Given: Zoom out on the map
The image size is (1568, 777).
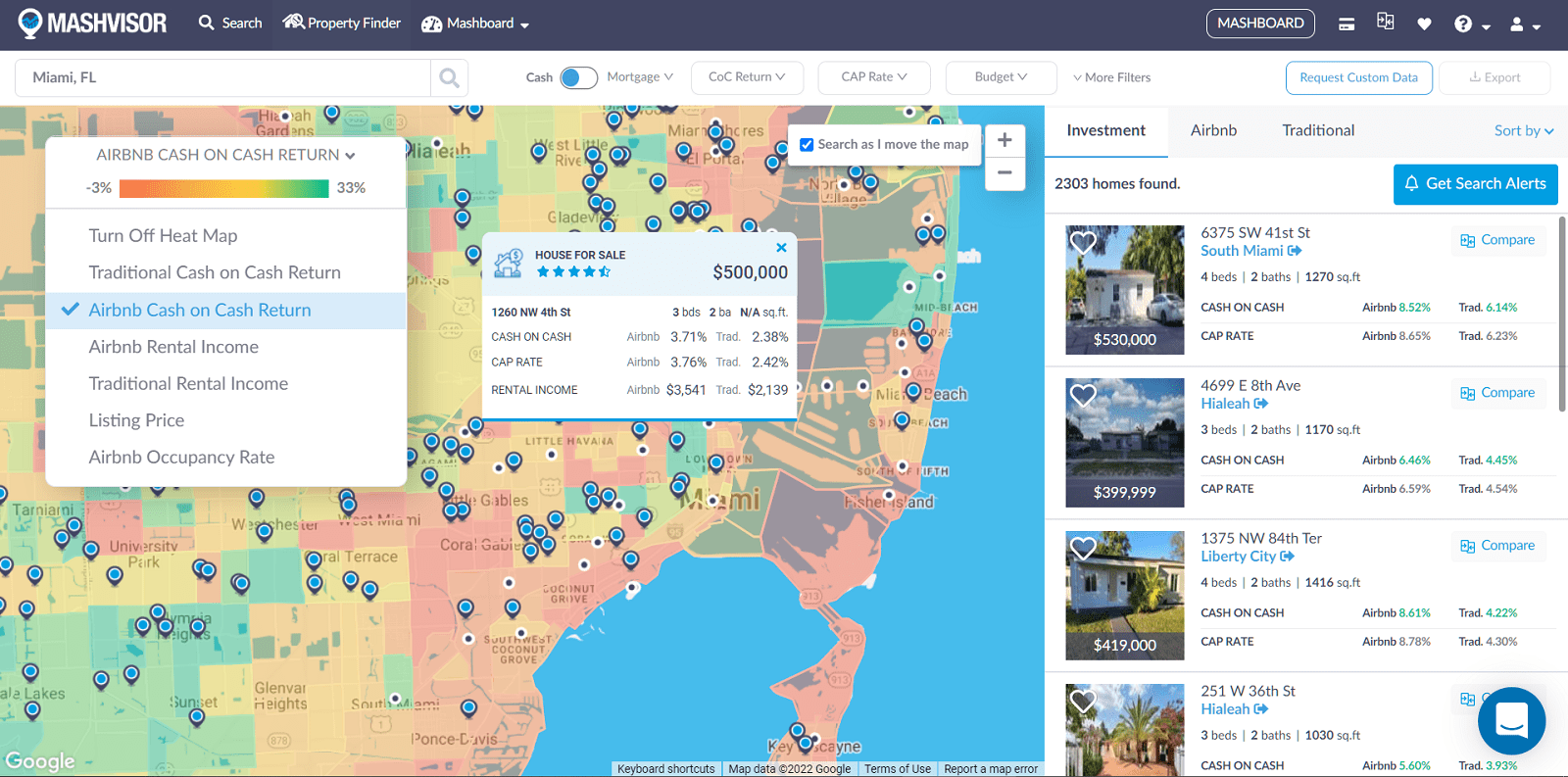Looking at the screenshot, I should (1004, 173).
